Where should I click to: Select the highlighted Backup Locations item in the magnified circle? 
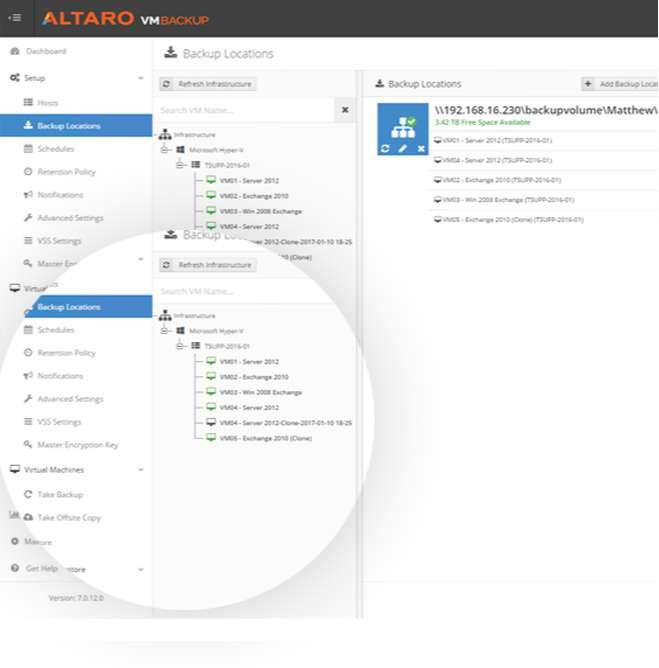tap(88, 306)
